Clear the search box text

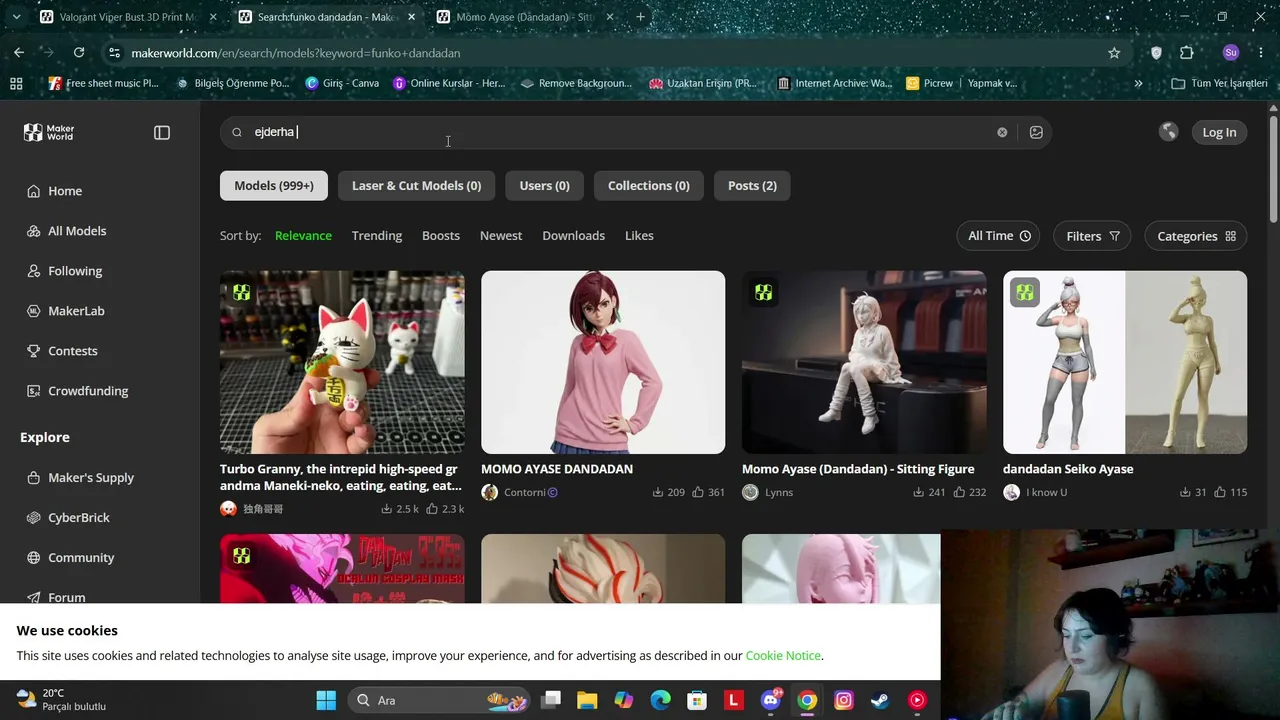click(1002, 132)
